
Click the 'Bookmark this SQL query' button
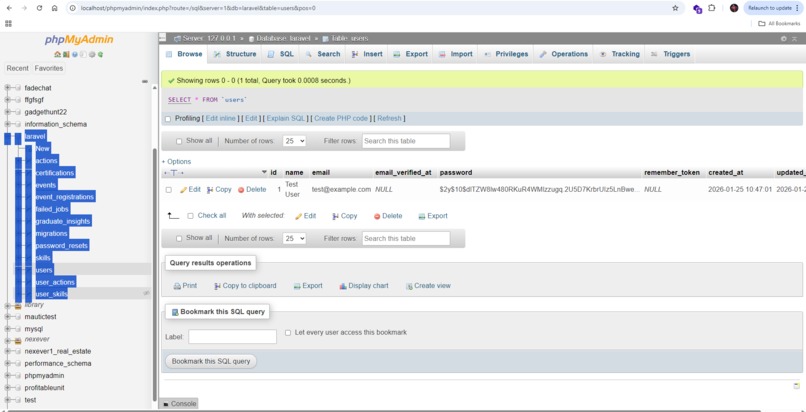coord(211,362)
